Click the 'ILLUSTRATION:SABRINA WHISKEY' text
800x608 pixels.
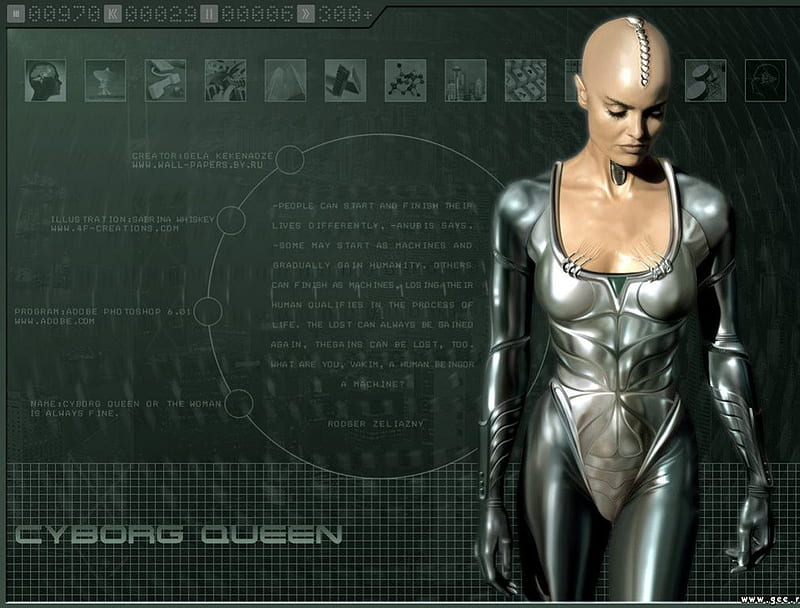click(133, 219)
